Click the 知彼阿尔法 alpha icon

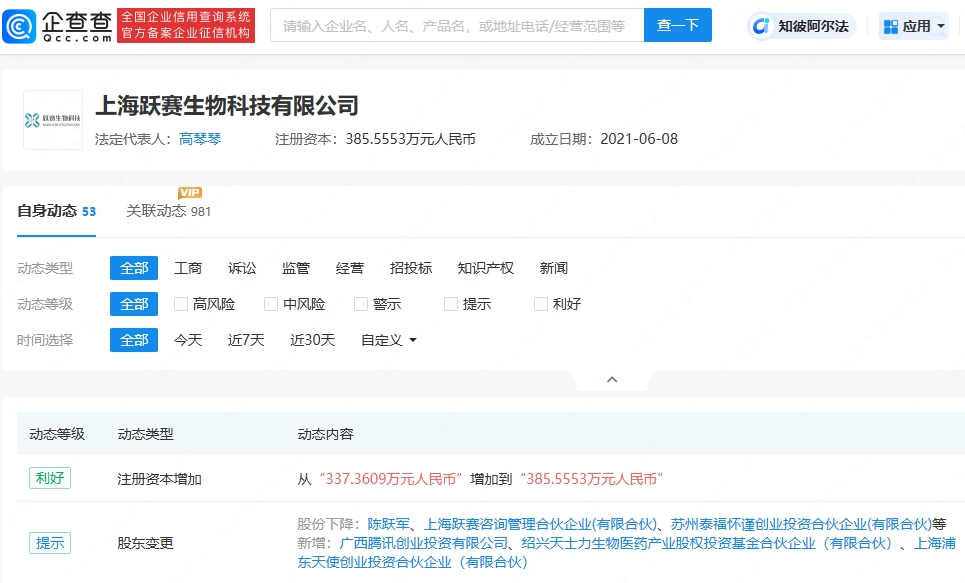[762, 26]
